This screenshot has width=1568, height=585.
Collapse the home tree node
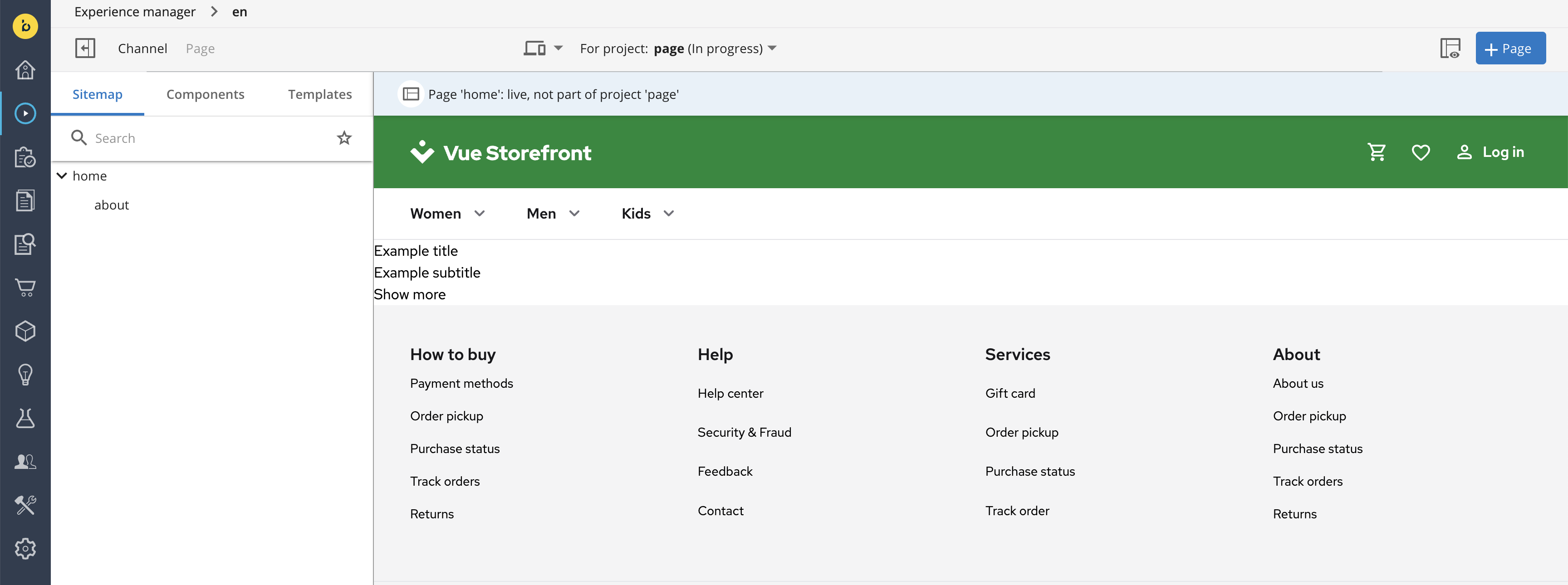coord(62,176)
